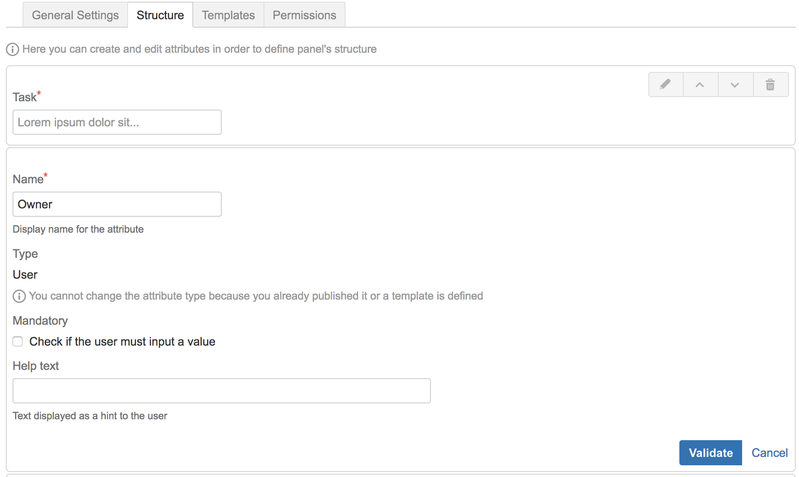The image size is (799, 477).
Task: Click the 'Check if the user must input a value' label
Action: [x=122, y=342]
